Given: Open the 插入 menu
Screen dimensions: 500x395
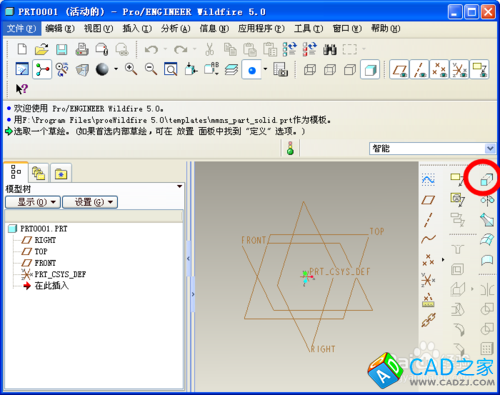Looking at the screenshot, I should (137, 29).
